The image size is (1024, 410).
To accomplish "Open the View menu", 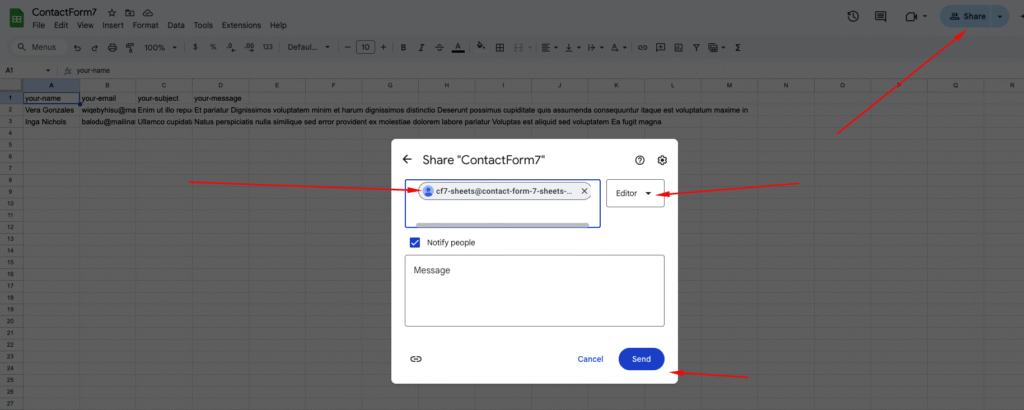I will point(85,25).
